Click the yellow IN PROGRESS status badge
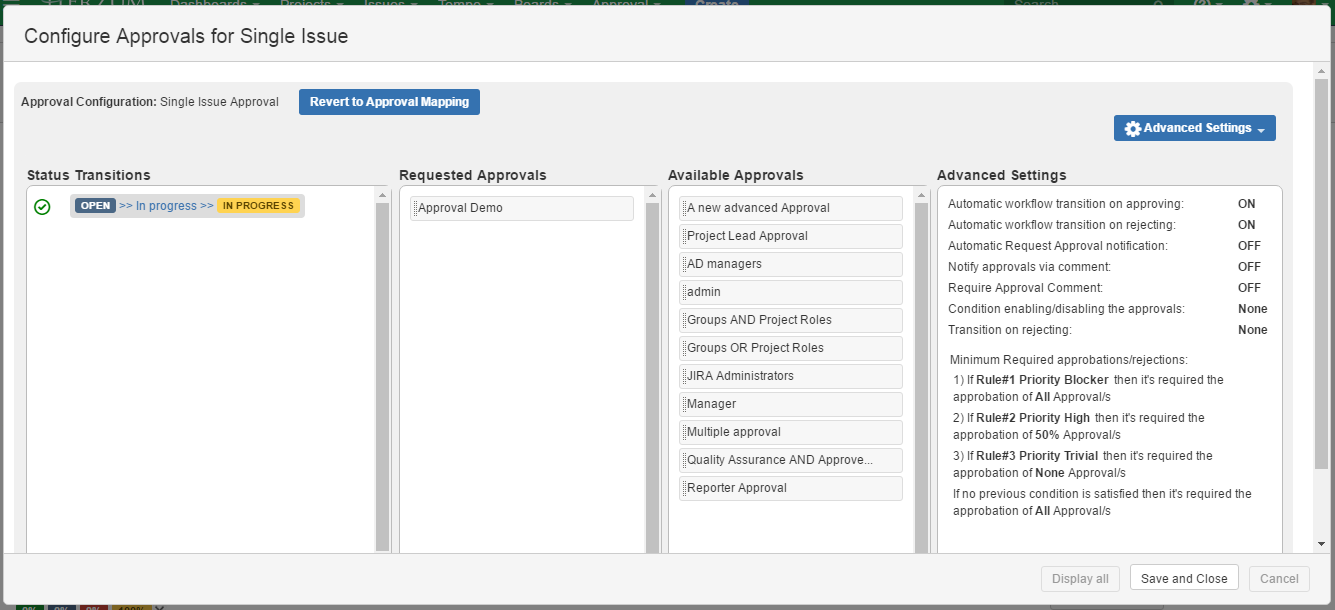1335x610 pixels. (258, 206)
